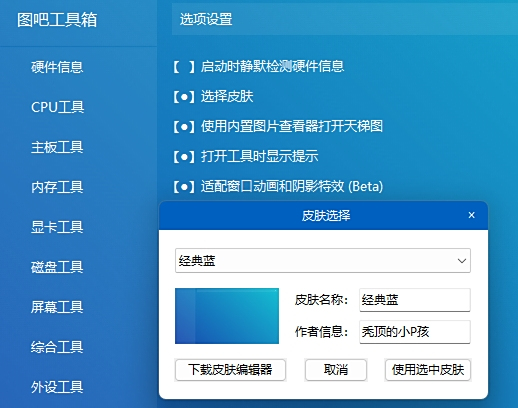
Task: Expand the 经典蓝 skin dropdown arrow
Action: pyautogui.click(x=462, y=261)
